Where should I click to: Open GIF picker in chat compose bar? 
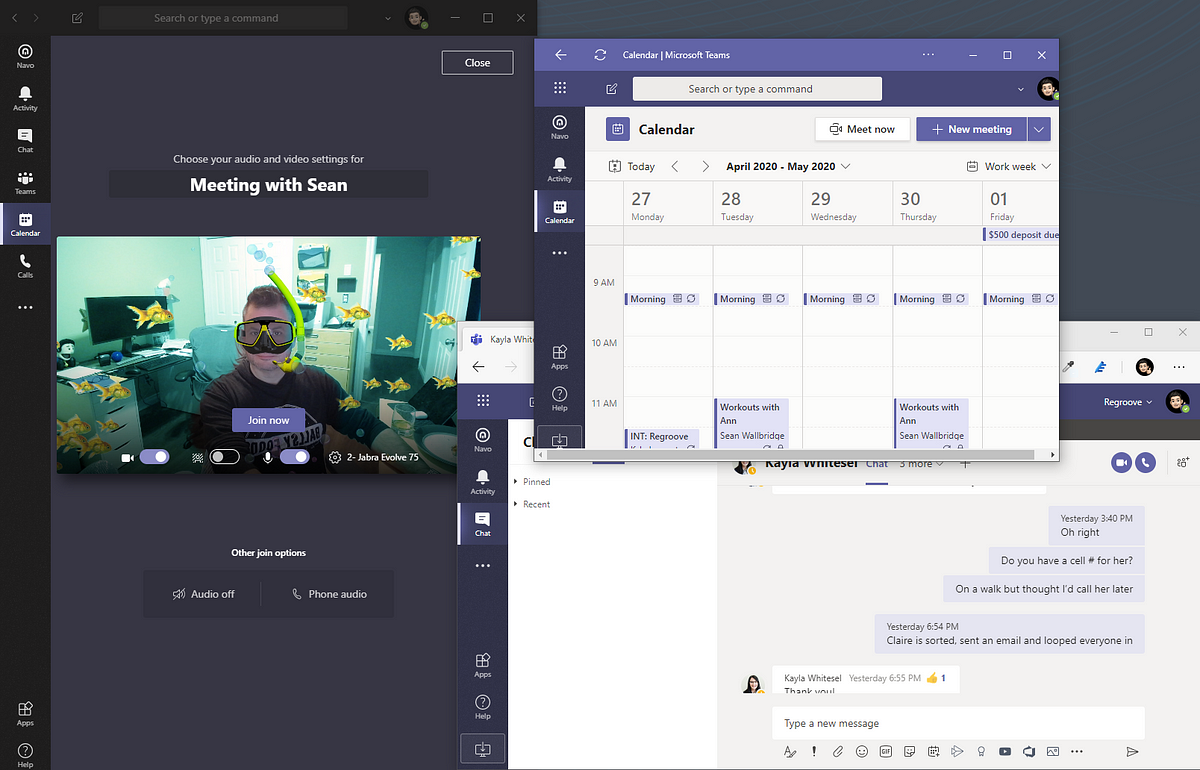coord(886,751)
